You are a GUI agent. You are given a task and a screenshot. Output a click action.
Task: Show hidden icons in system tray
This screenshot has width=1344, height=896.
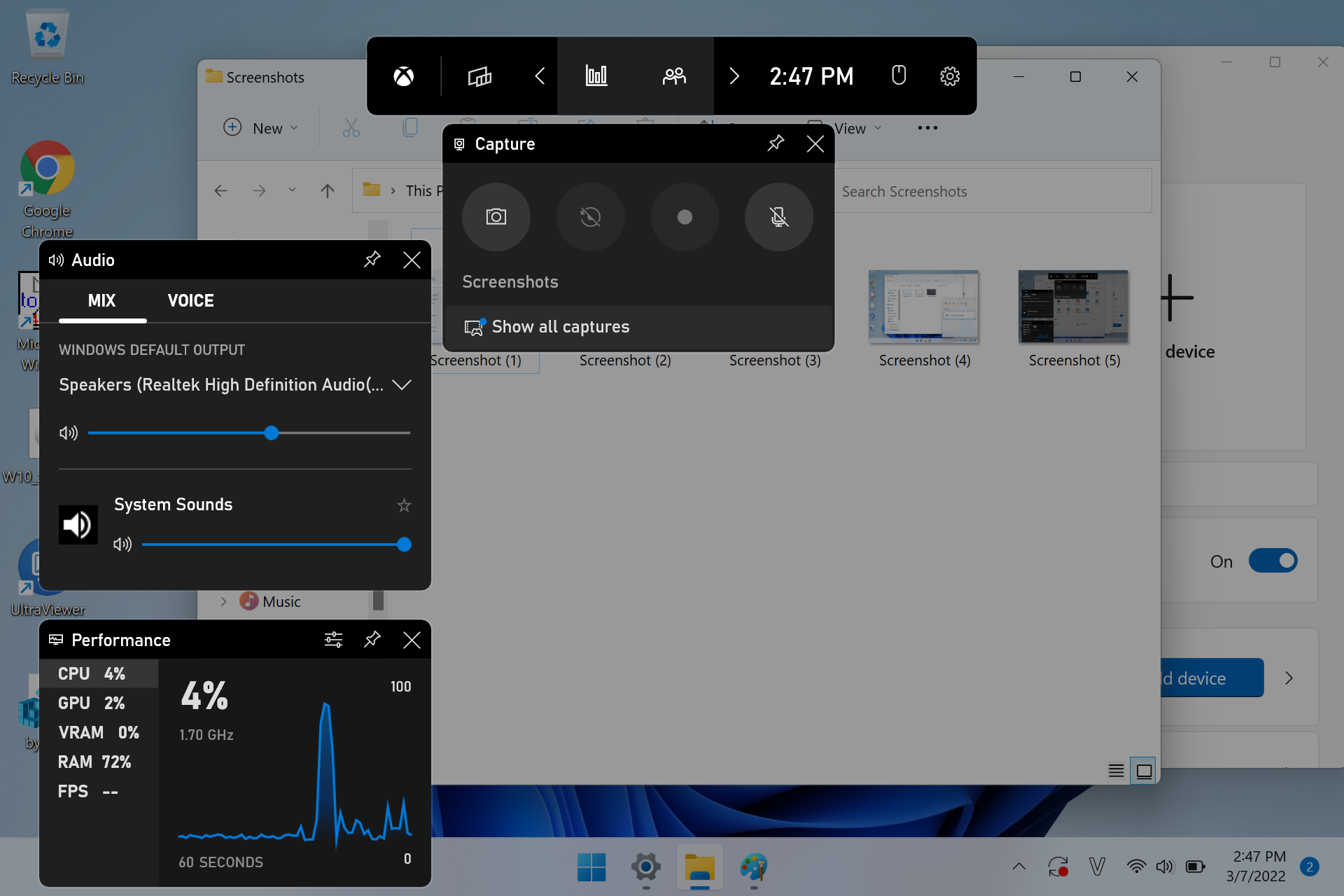click(1019, 867)
